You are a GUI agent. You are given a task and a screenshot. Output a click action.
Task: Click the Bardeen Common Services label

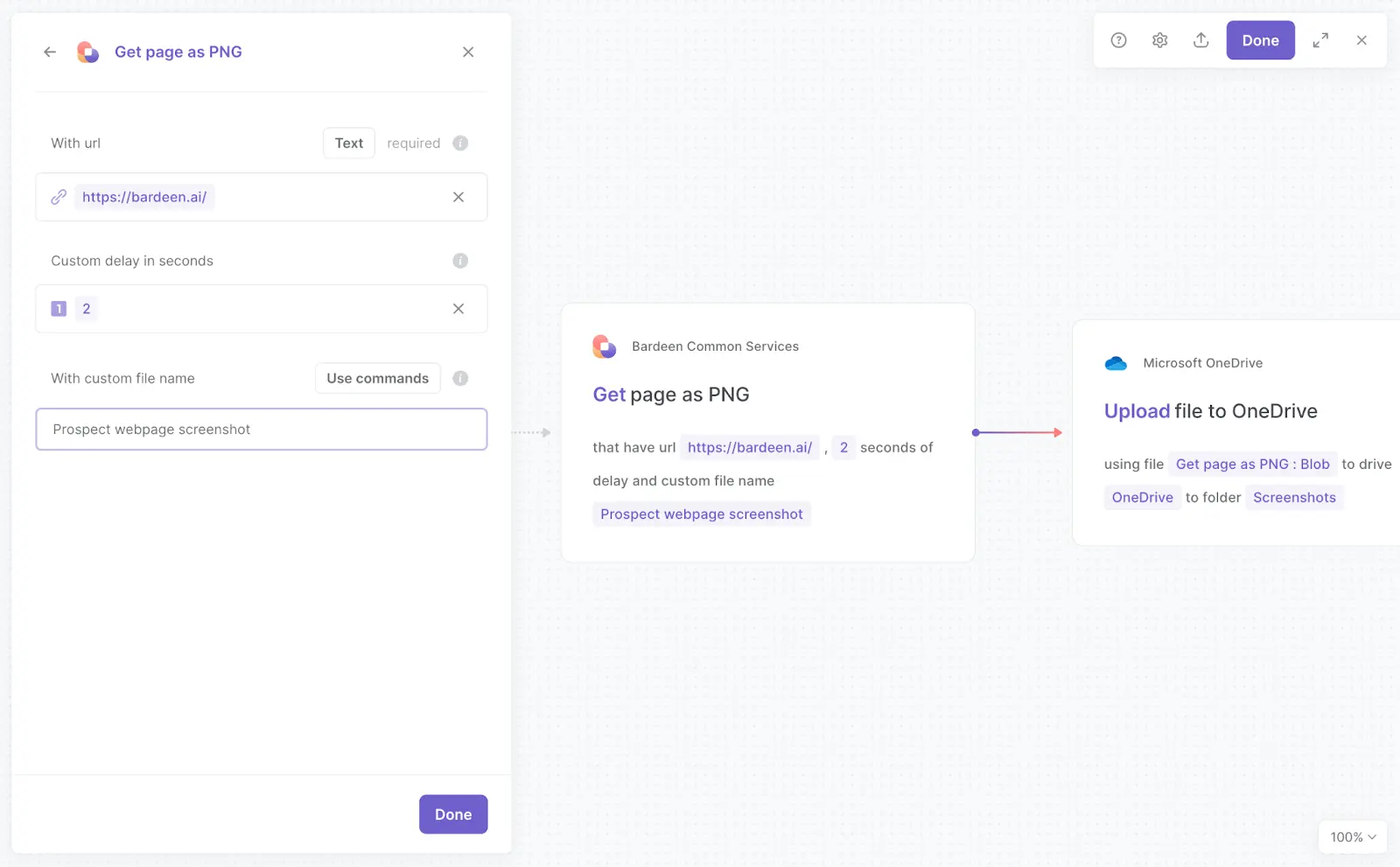click(716, 346)
